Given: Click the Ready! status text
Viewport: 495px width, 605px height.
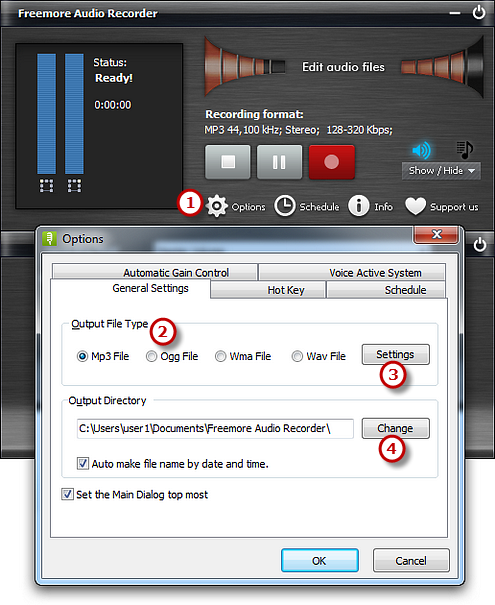Looking at the screenshot, I should coord(114,78).
